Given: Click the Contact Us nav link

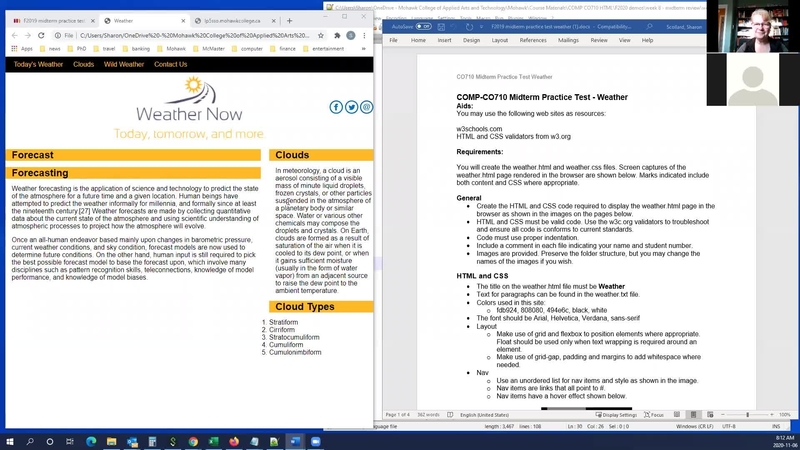Looking at the screenshot, I should [170, 64].
